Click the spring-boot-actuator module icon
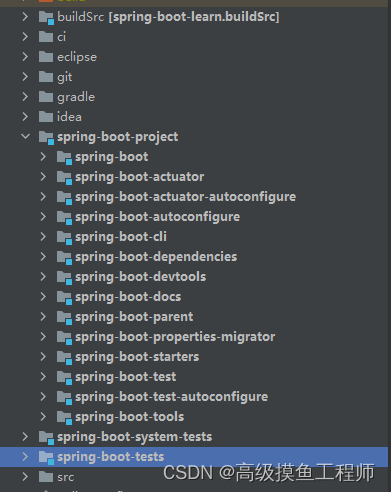 coord(64,178)
